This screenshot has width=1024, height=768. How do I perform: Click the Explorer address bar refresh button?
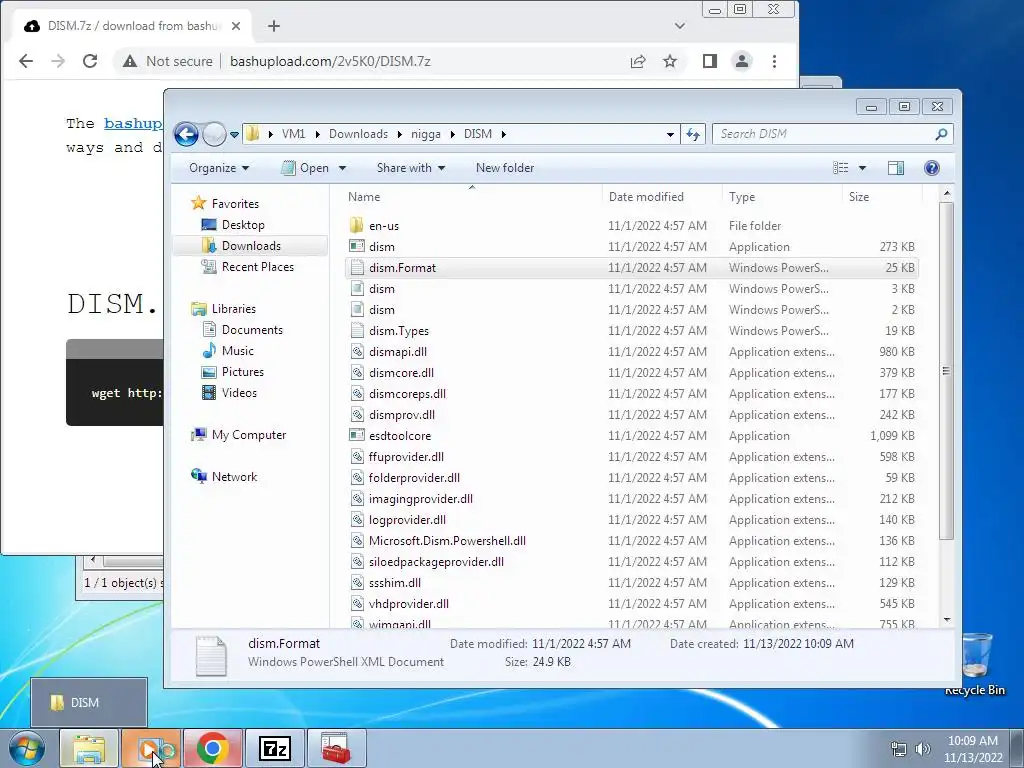[692, 135]
